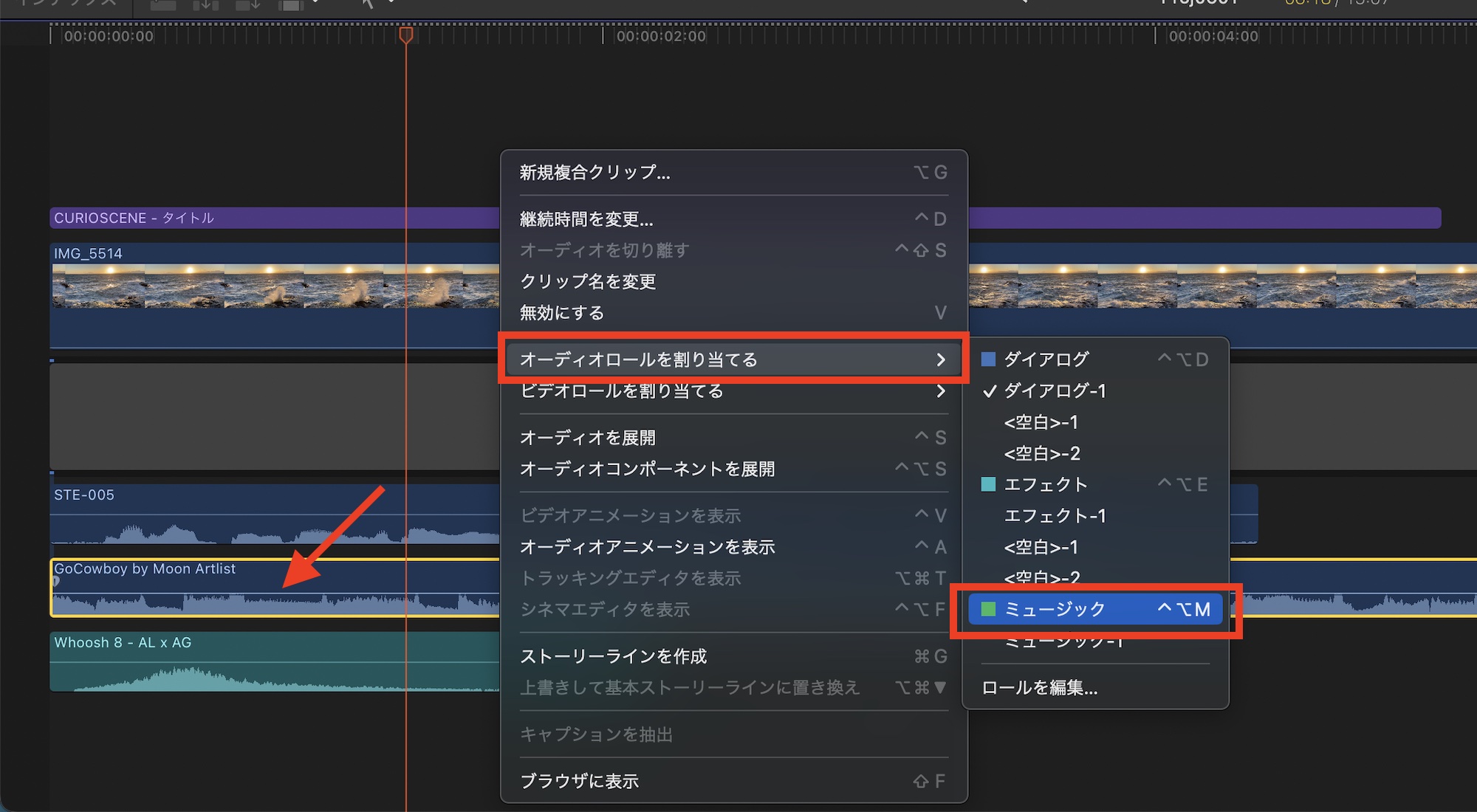This screenshot has width=1477, height=812.
Task: Choose オーディオを展開 menu entry
Action: pos(588,438)
